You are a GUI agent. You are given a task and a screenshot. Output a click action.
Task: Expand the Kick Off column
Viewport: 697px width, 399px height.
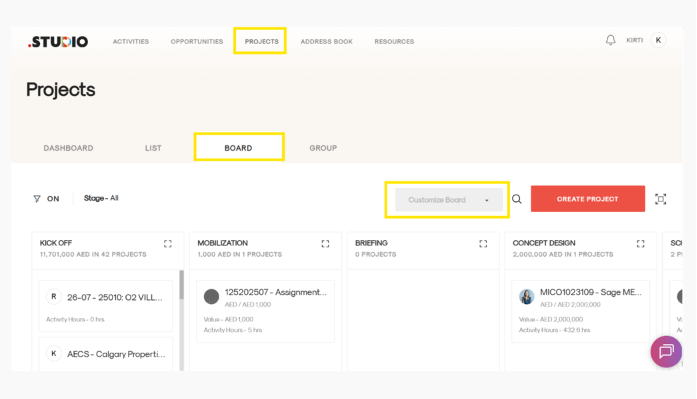168,243
